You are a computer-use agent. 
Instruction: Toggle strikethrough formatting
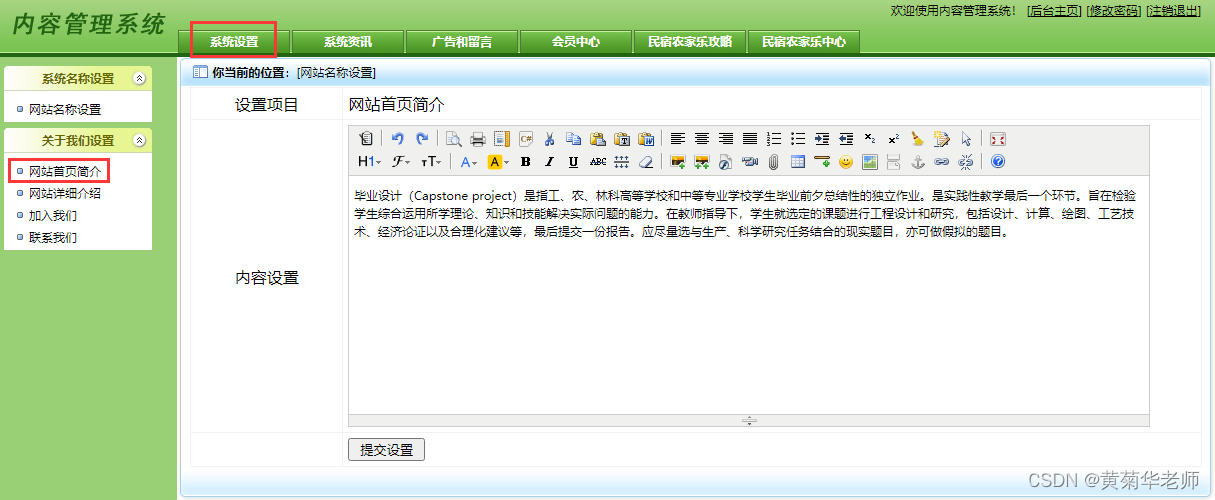point(597,161)
